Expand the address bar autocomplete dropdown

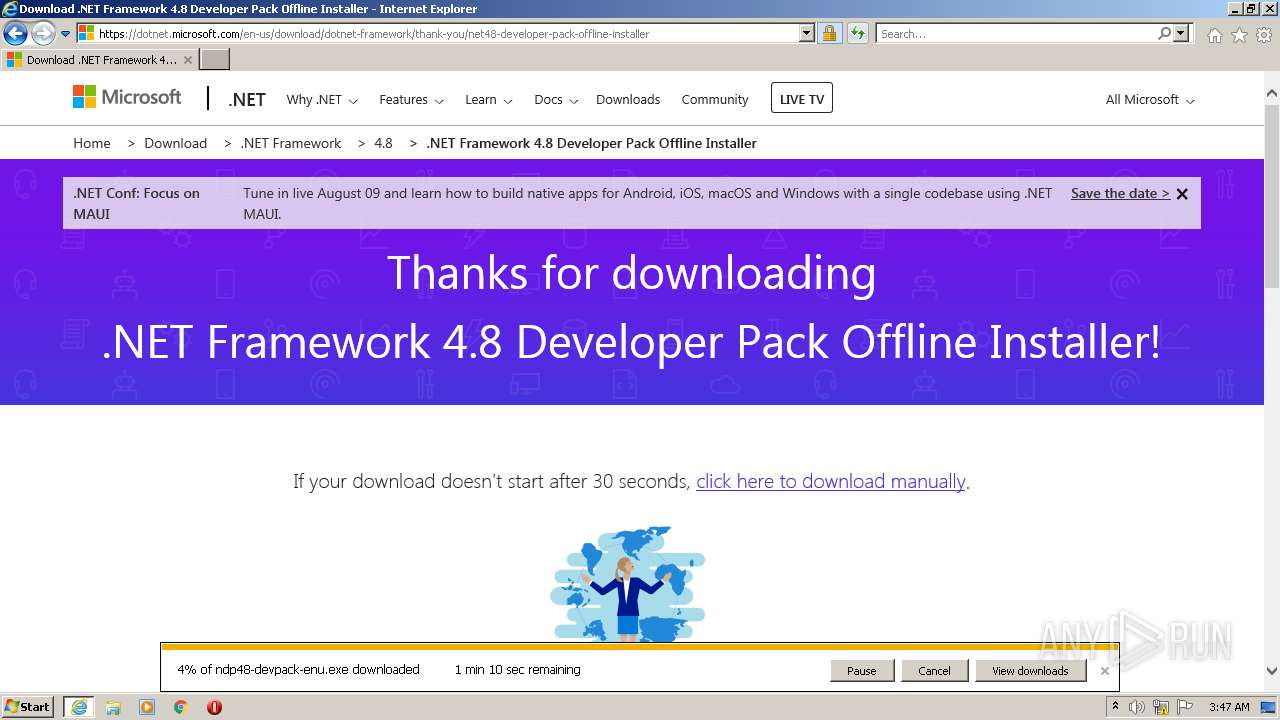click(807, 33)
